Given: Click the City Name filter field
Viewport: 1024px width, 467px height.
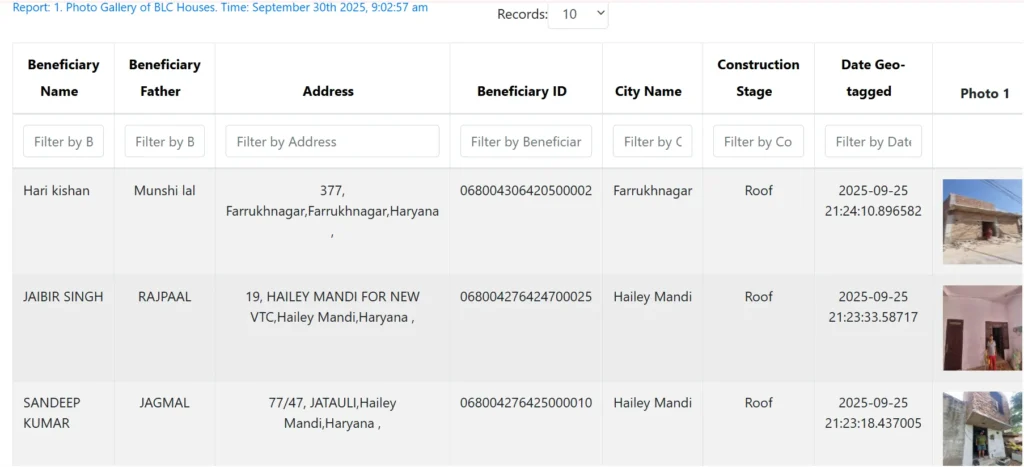Looking at the screenshot, I should coord(652,141).
